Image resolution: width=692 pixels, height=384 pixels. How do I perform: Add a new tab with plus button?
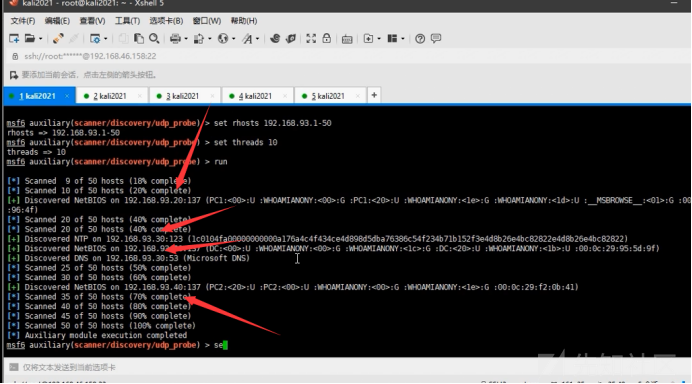(374, 95)
